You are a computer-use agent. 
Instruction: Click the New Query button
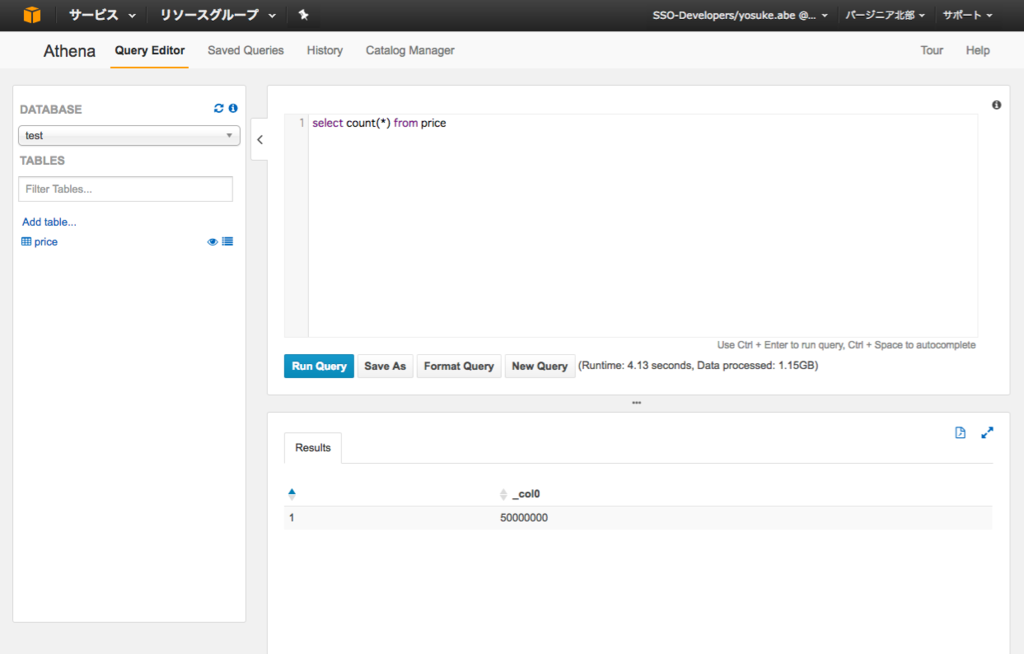pyautogui.click(x=539, y=366)
